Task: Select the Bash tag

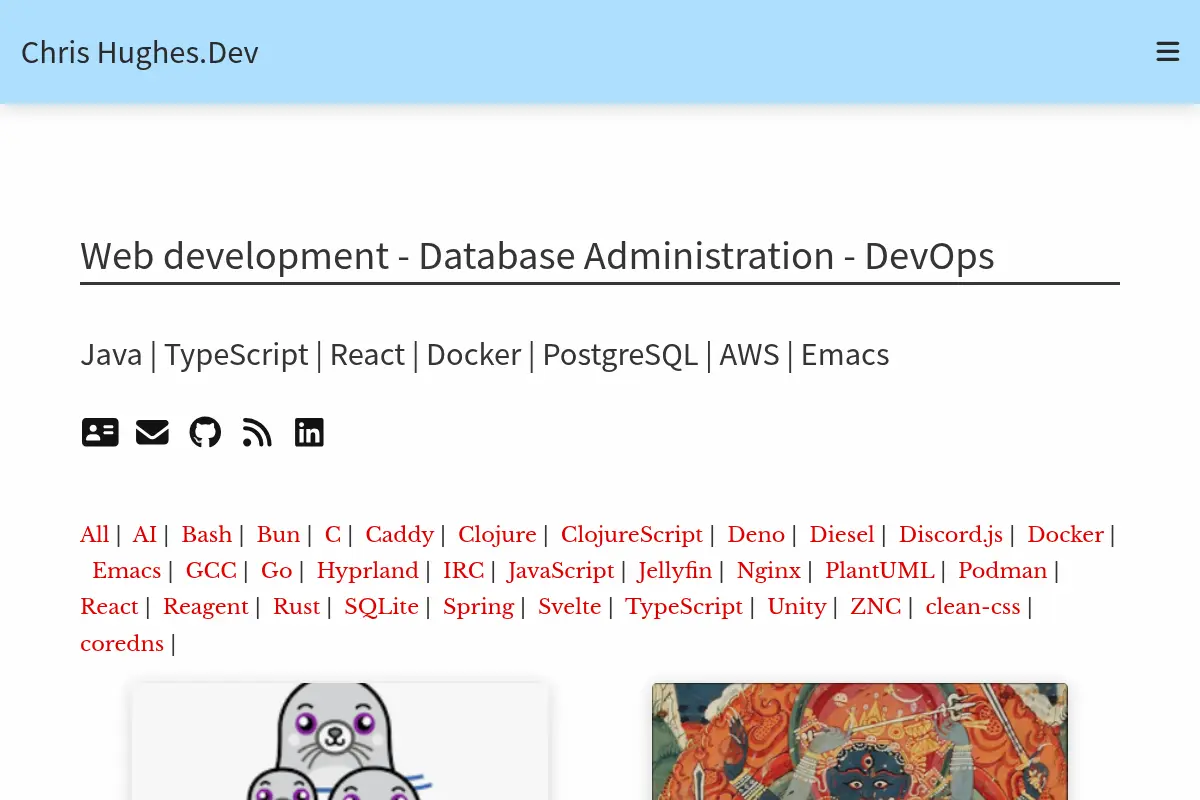Action: [x=206, y=534]
